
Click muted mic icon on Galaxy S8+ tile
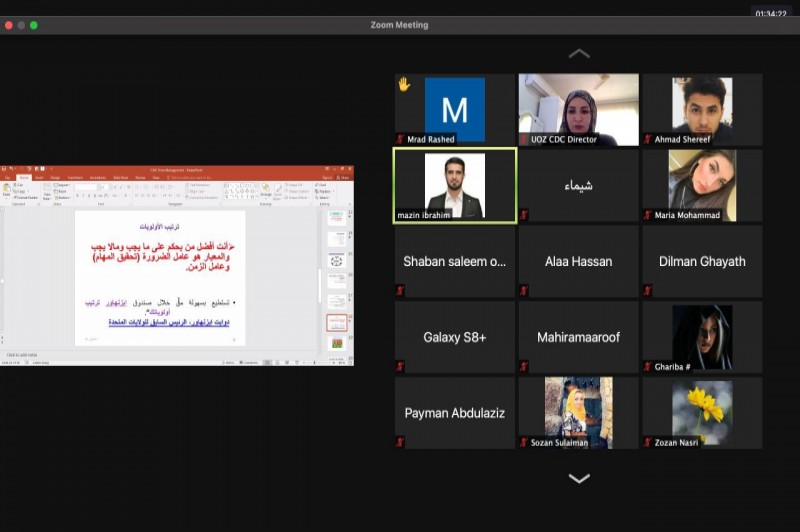[x=401, y=366]
